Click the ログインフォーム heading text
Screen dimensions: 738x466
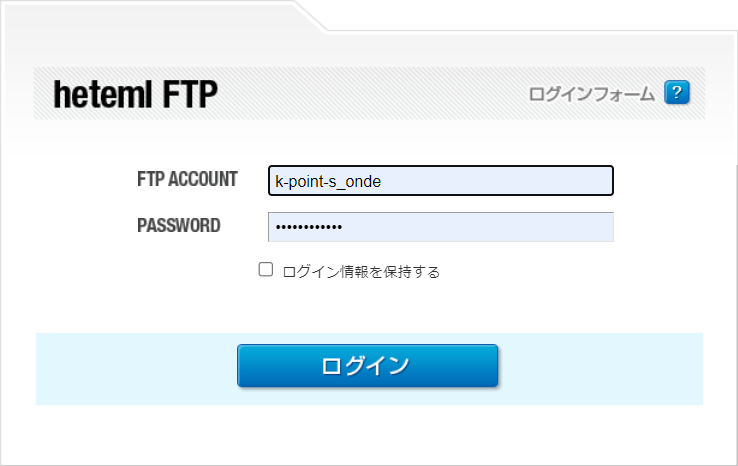pyautogui.click(x=591, y=94)
